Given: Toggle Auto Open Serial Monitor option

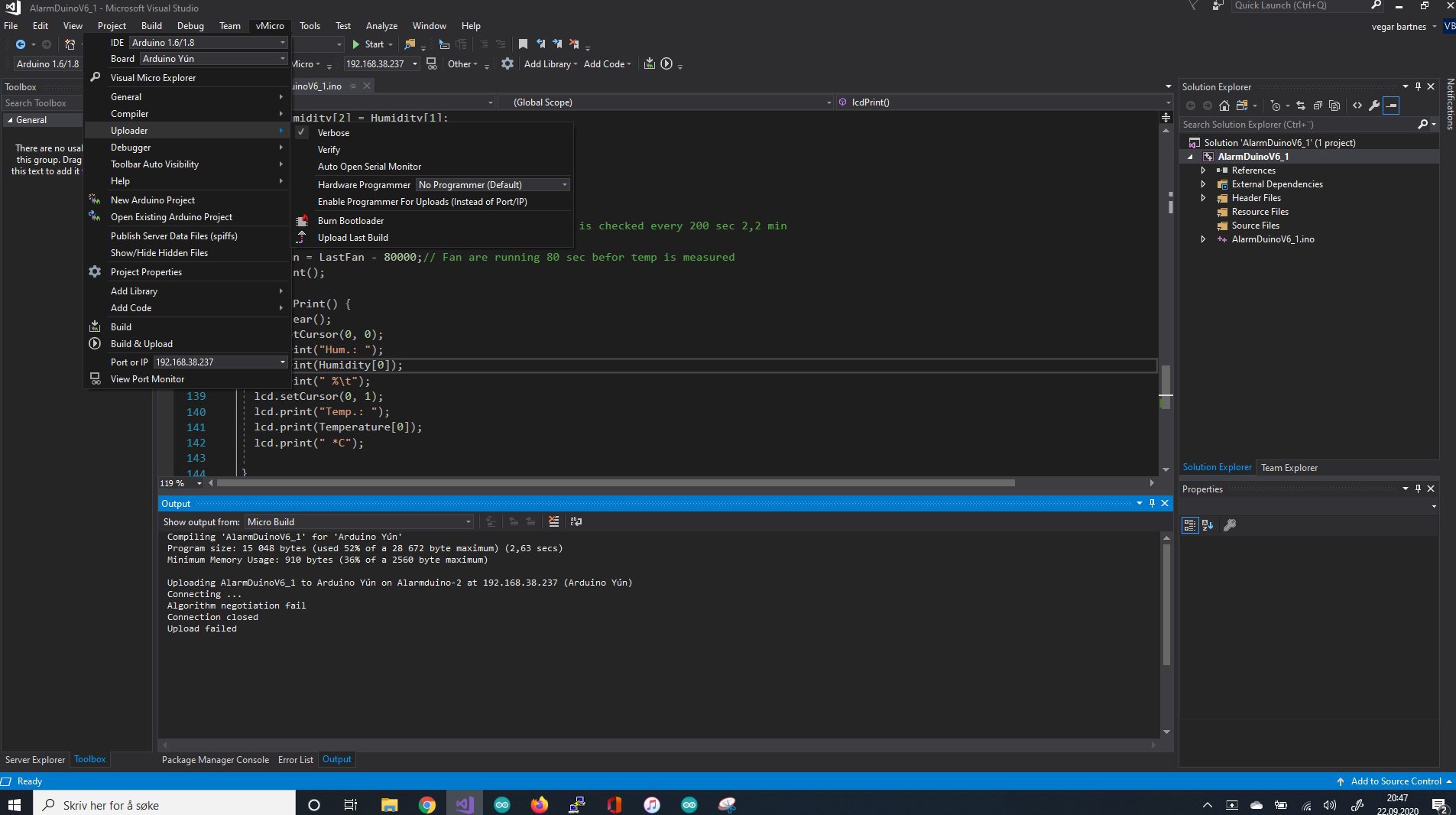Looking at the screenshot, I should pyautogui.click(x=369, y=167).
